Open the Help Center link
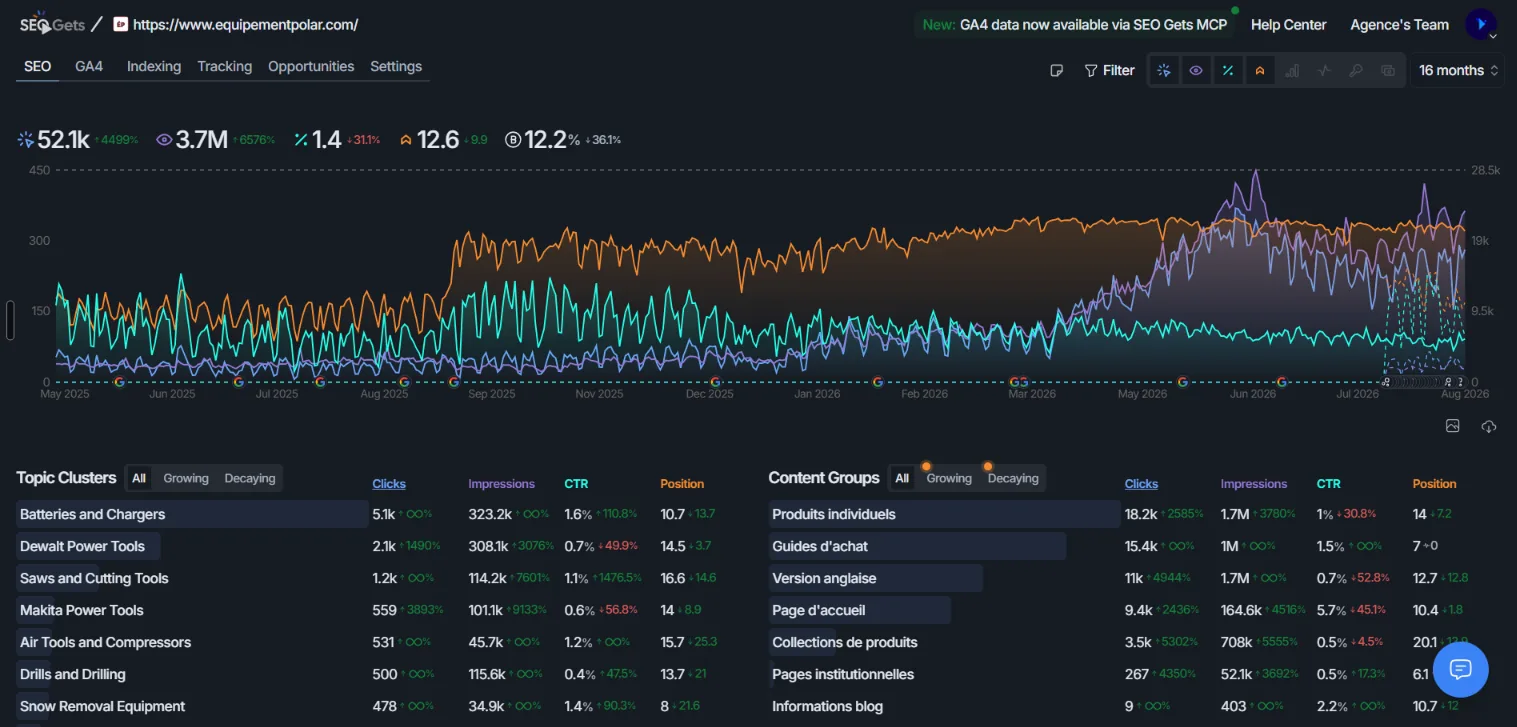 pyautogui.click(x=1288, y=25)
